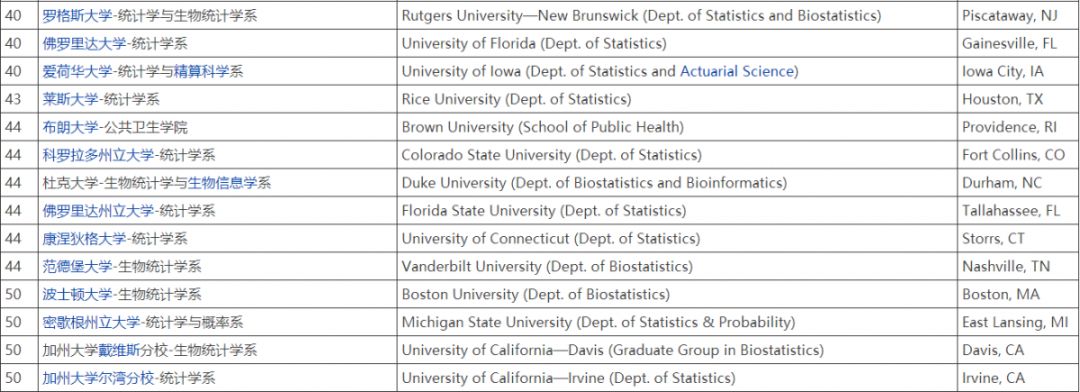
Task: Click the Actuarial Science link
Action: (736, 72)
